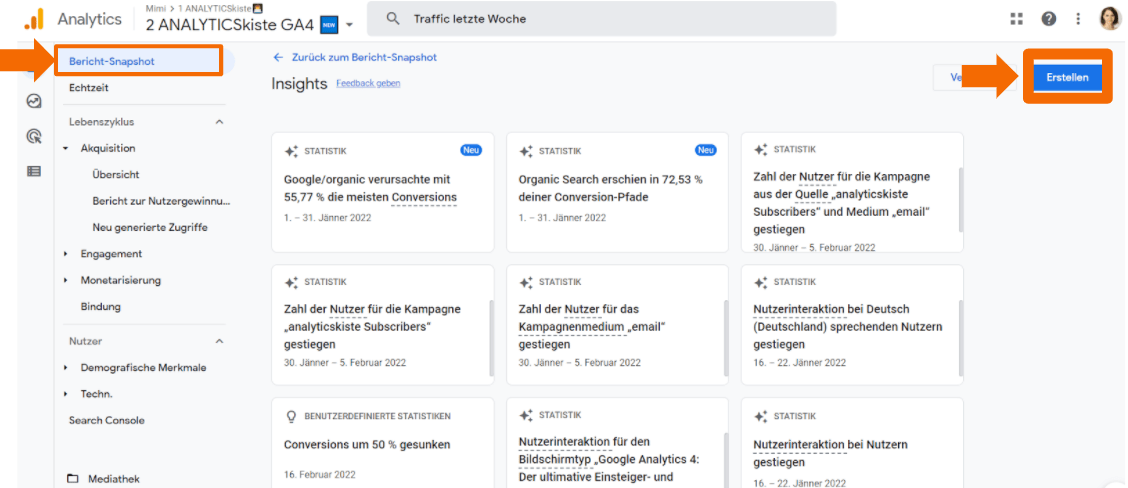Viewport: 1128px width, 488px height.
Task: Expand the Monetarisierung tree node
Action: tap(65, 280)
